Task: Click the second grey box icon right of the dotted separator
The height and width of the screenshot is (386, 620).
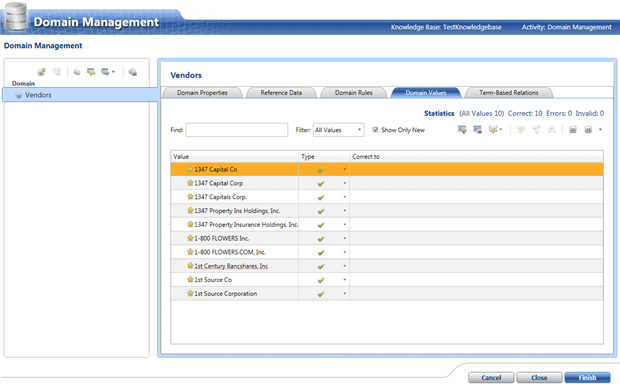Action: point(588,130)
